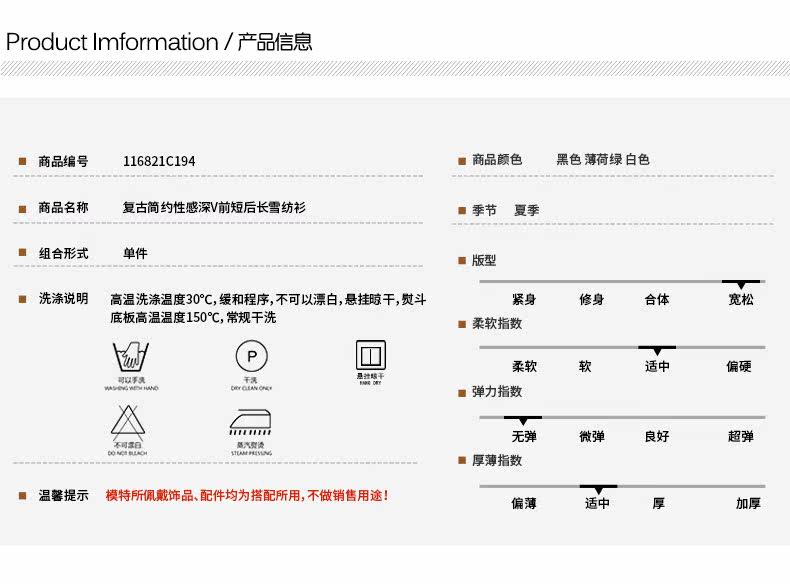
Task: Click the elasticity label 无弹
Action: point(524,436)
